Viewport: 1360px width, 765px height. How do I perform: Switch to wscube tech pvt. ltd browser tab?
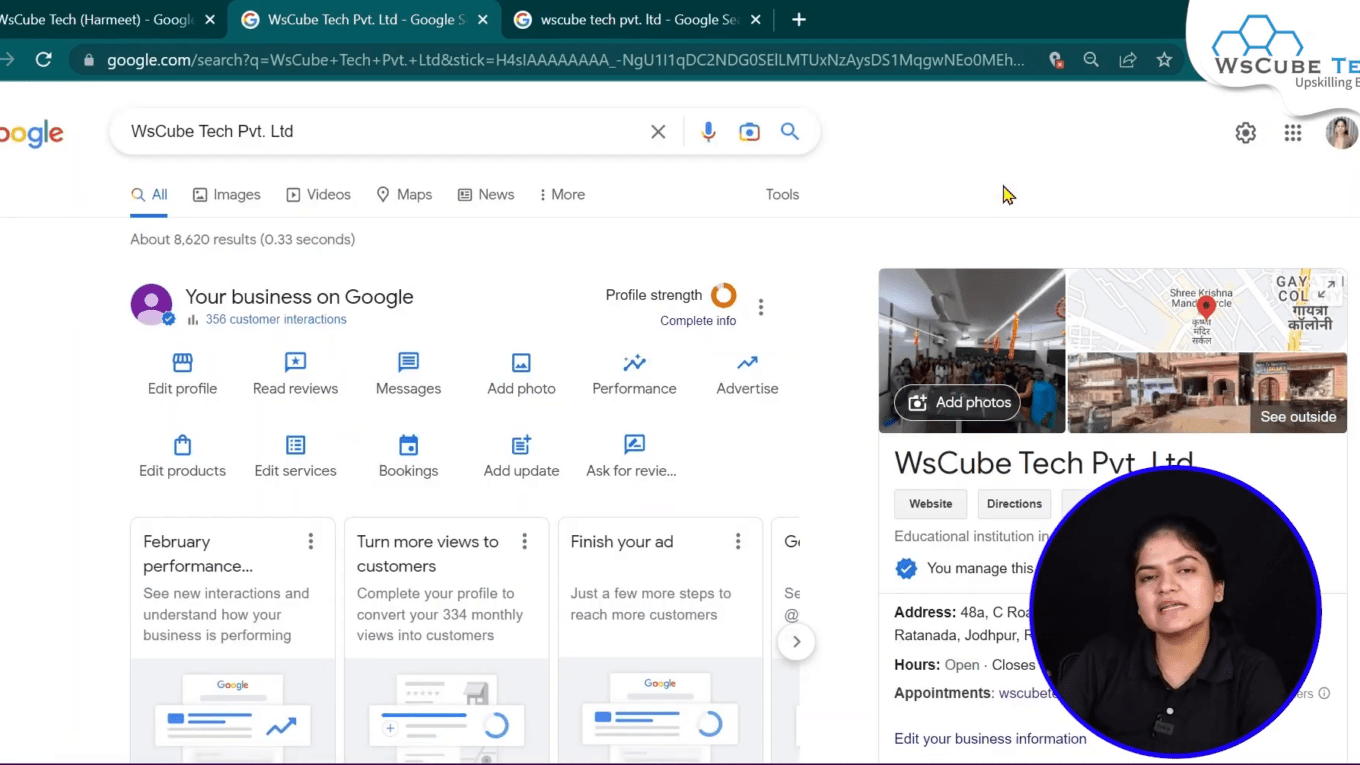point(637,20)
